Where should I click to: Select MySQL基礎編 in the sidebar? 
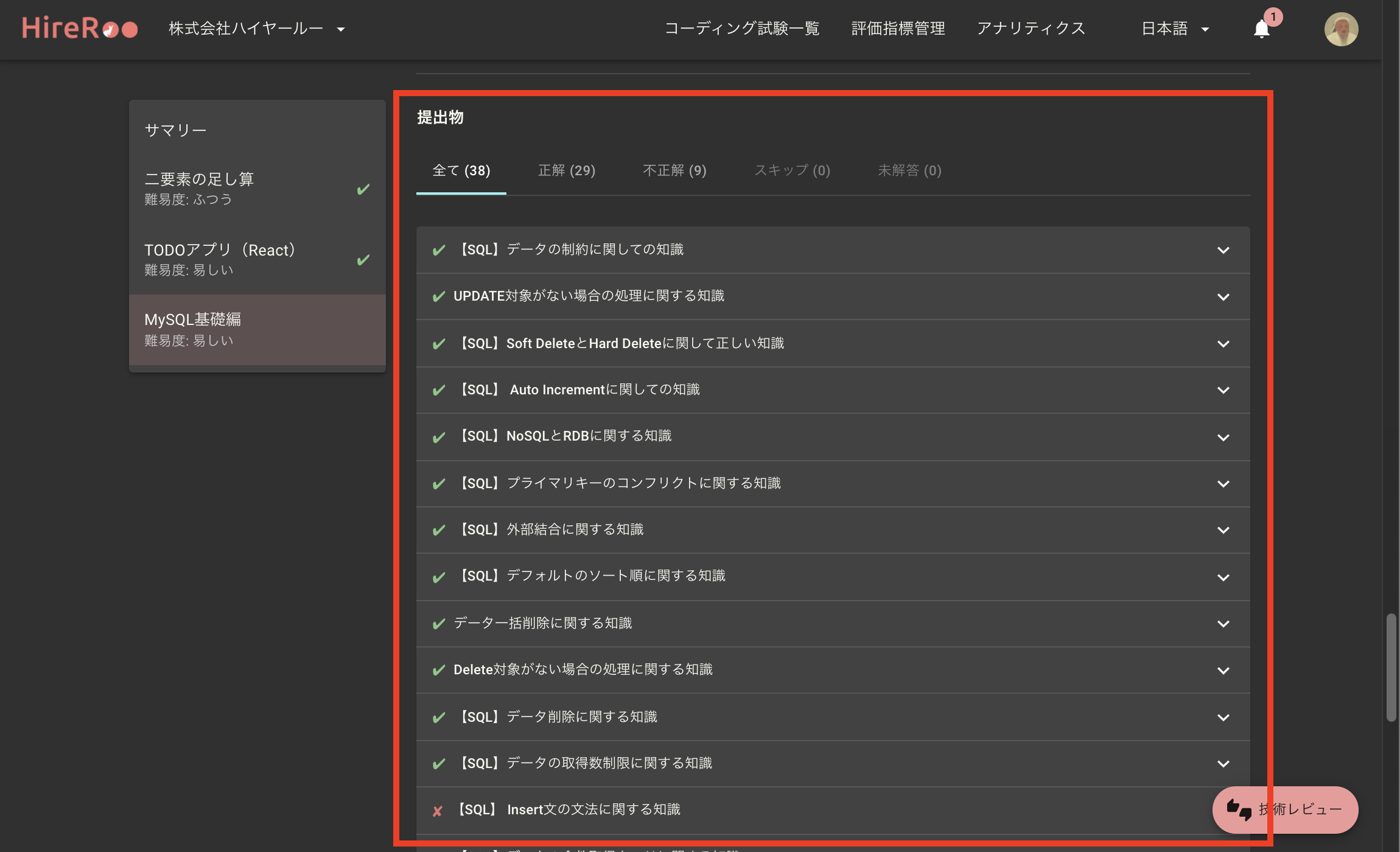[257, 330]
